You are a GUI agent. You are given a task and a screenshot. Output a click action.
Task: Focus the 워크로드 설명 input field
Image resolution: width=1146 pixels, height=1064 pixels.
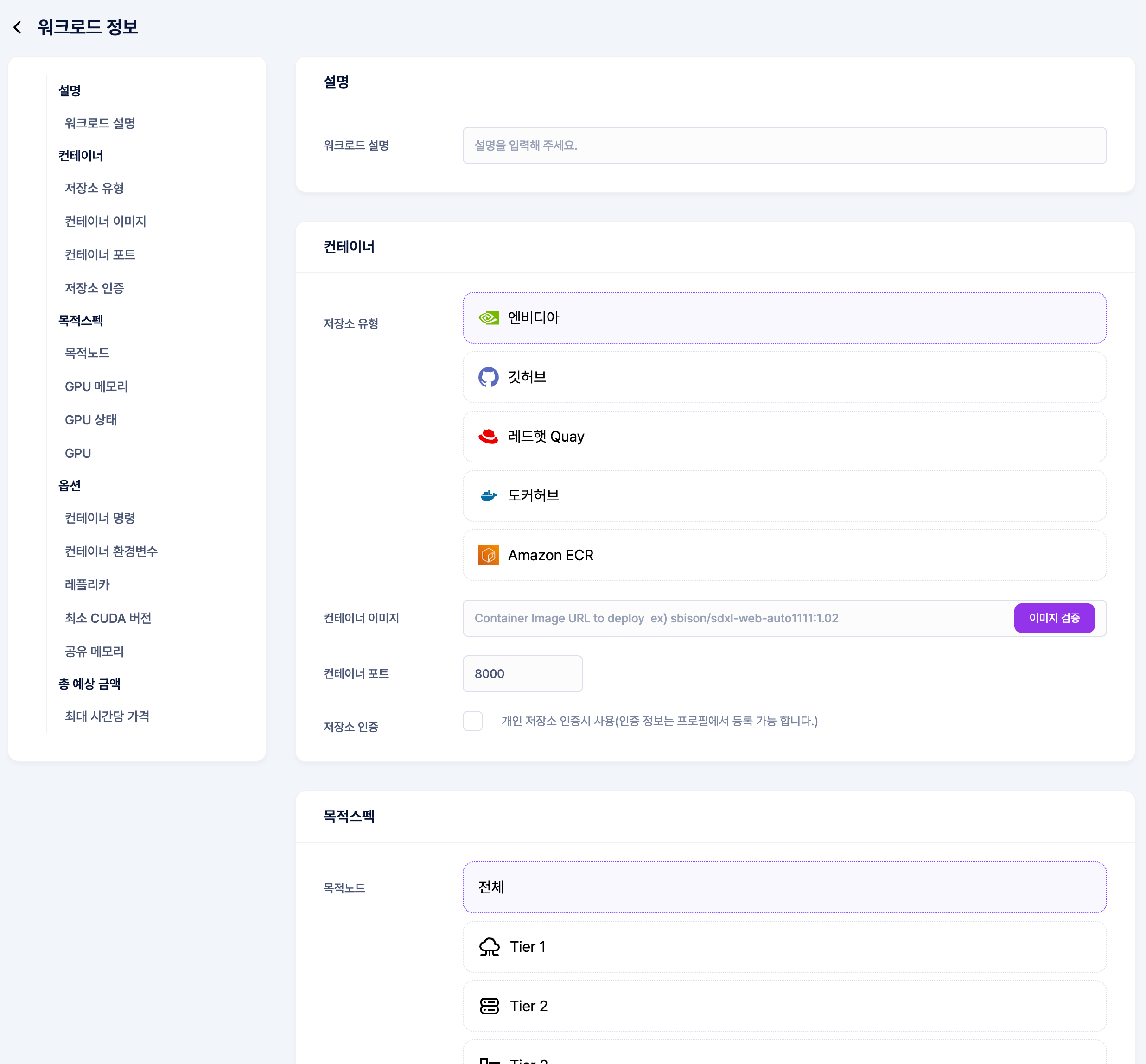pyautogui.click(x=784, y=146)
